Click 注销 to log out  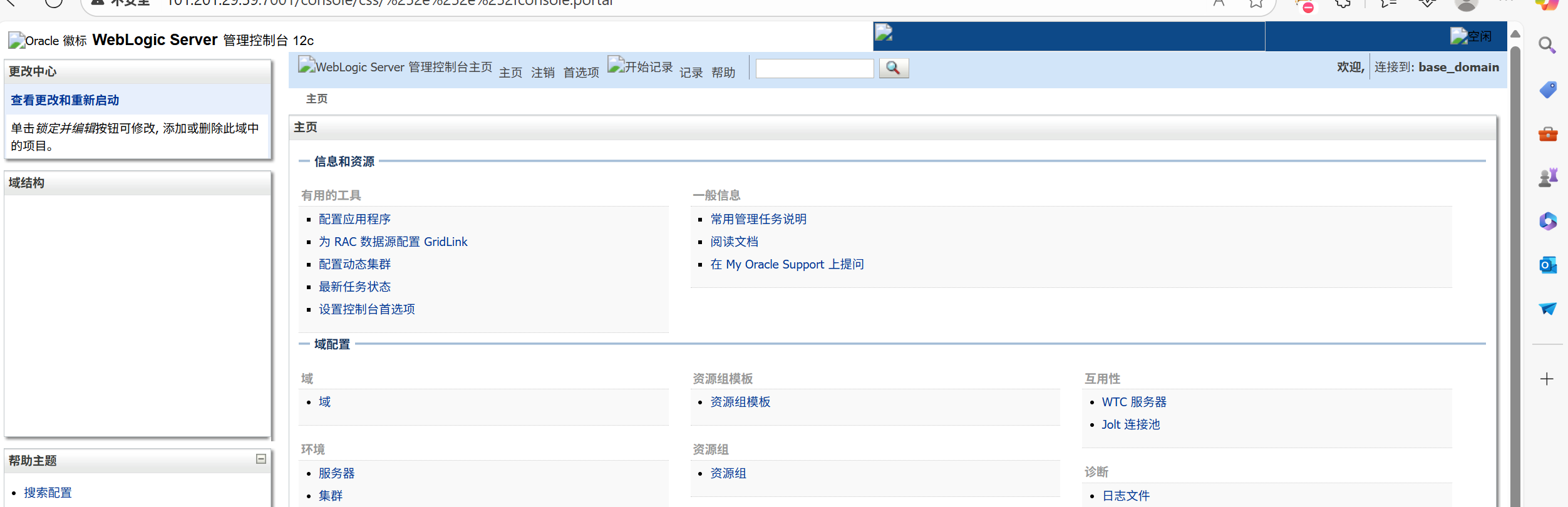pos(543,73)
